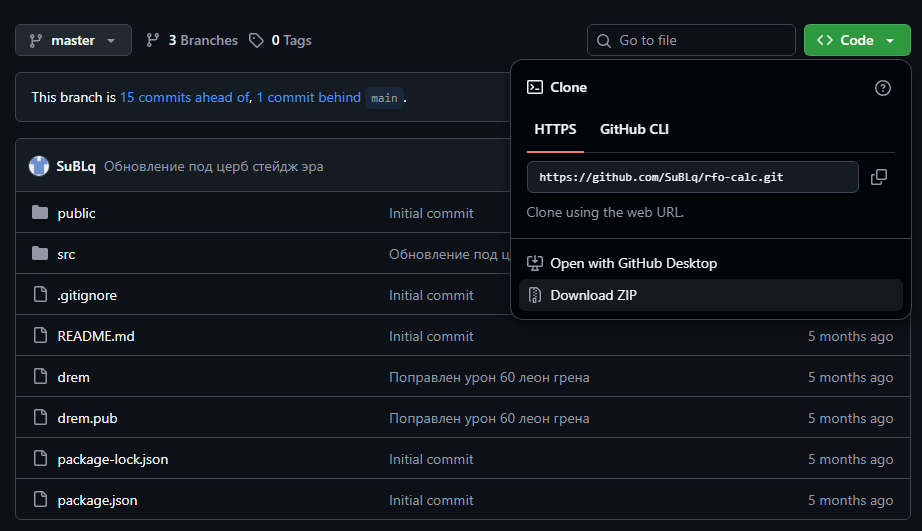The width and height of the screenshot is (922, 531).
Task: Click the branch icon beside 3 Branches
Action: pyautogui.click(x=153, y=41)
